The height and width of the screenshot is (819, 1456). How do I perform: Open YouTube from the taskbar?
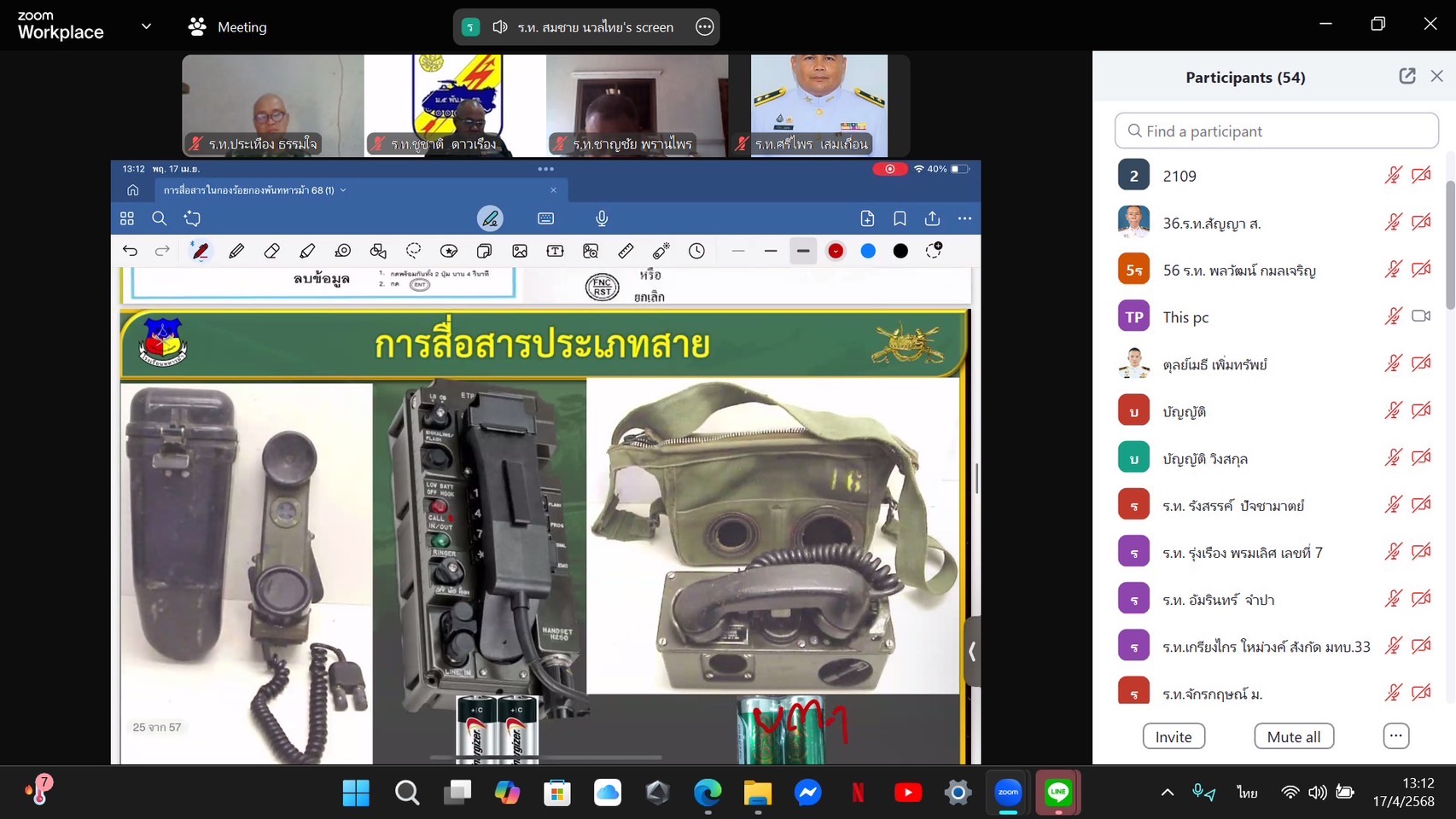[907, 793]
